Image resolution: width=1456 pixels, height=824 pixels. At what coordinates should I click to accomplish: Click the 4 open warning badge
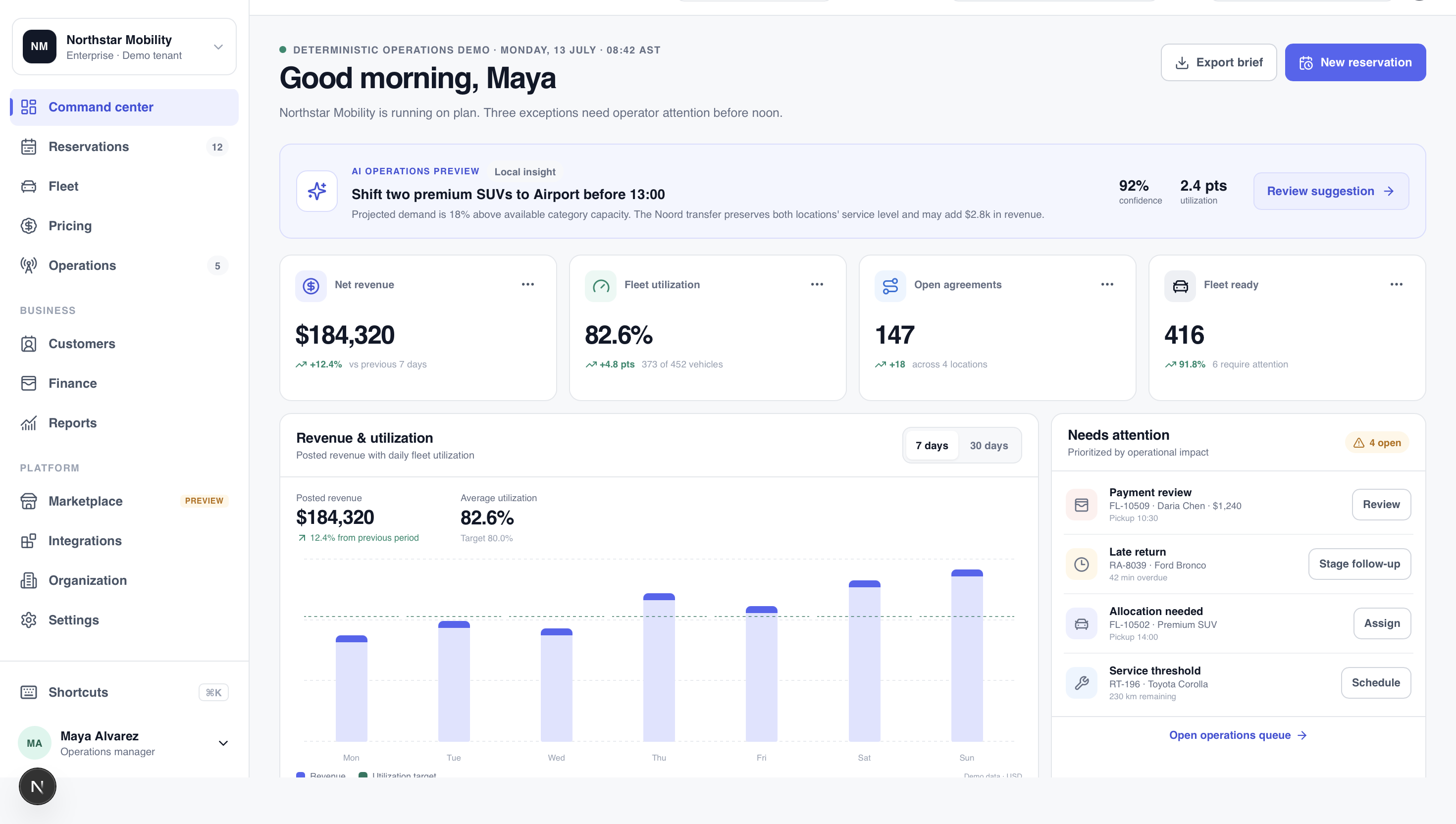(1377, 443)
